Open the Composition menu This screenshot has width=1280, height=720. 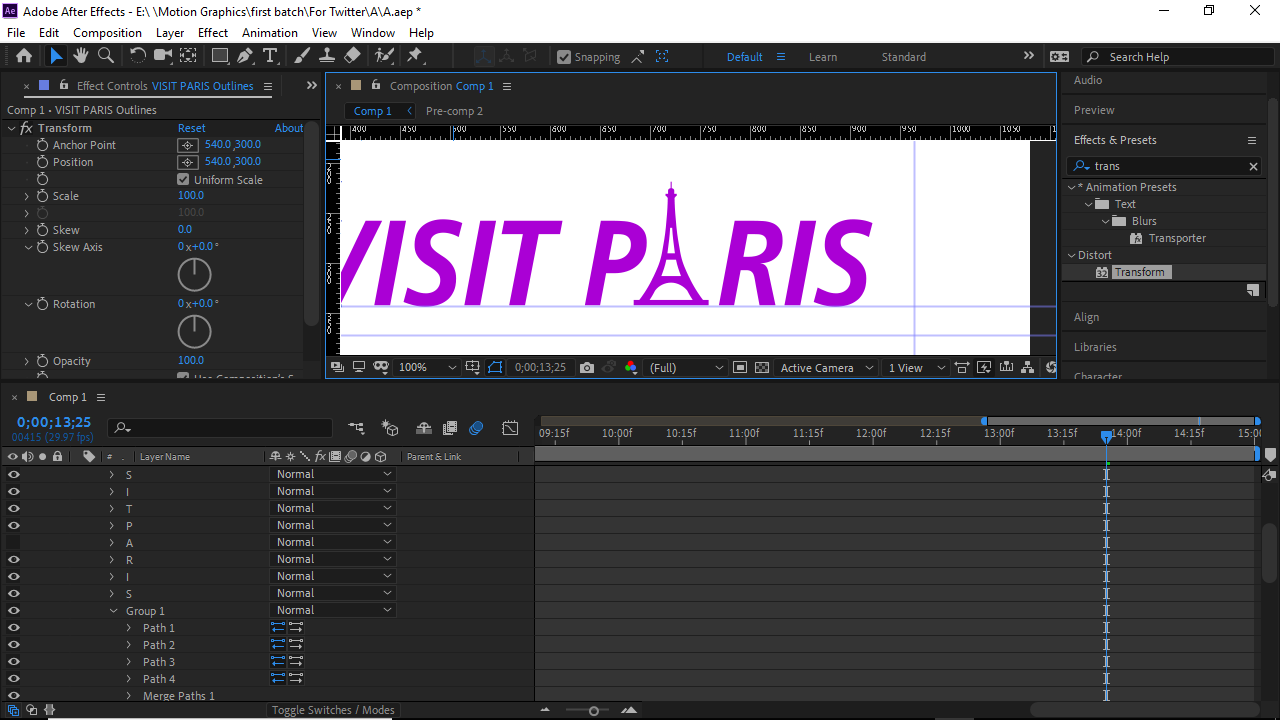tap(107, 32)
